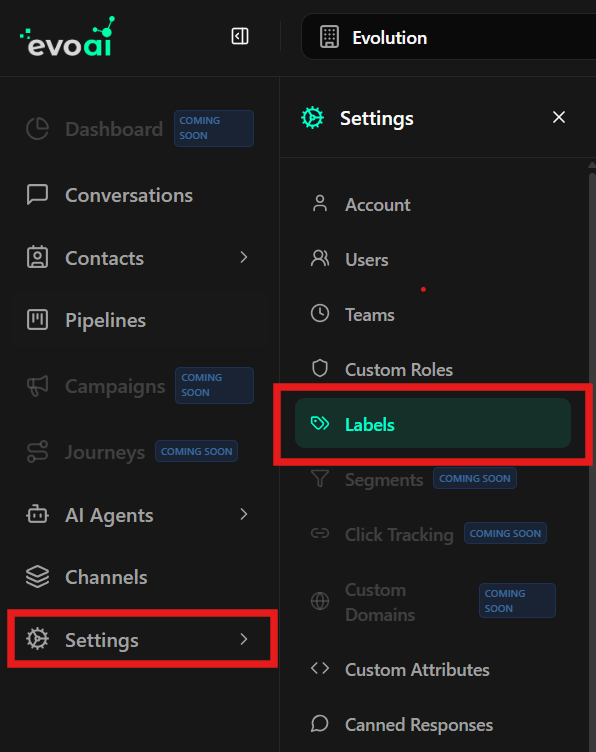
Task: Click the Labels tag icon
Action: pyautogui.click(x=320, y=423)
